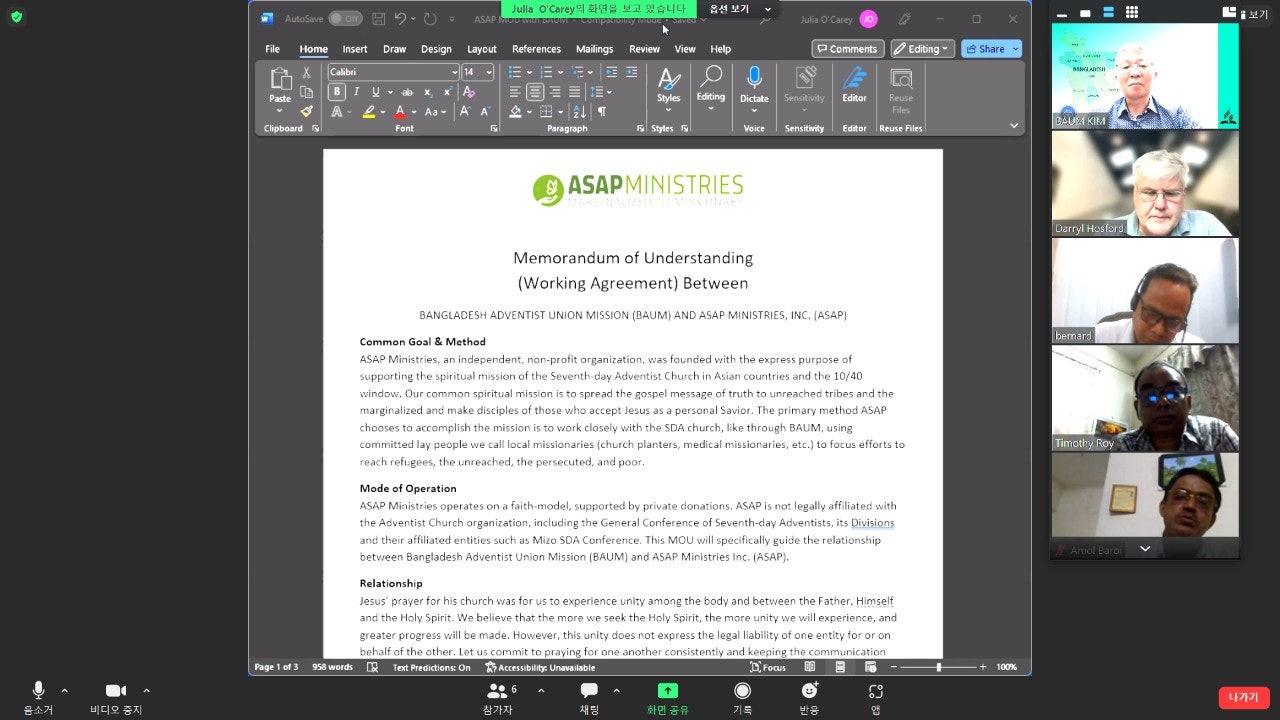Toggle Italic formatting

coord(356,92)
